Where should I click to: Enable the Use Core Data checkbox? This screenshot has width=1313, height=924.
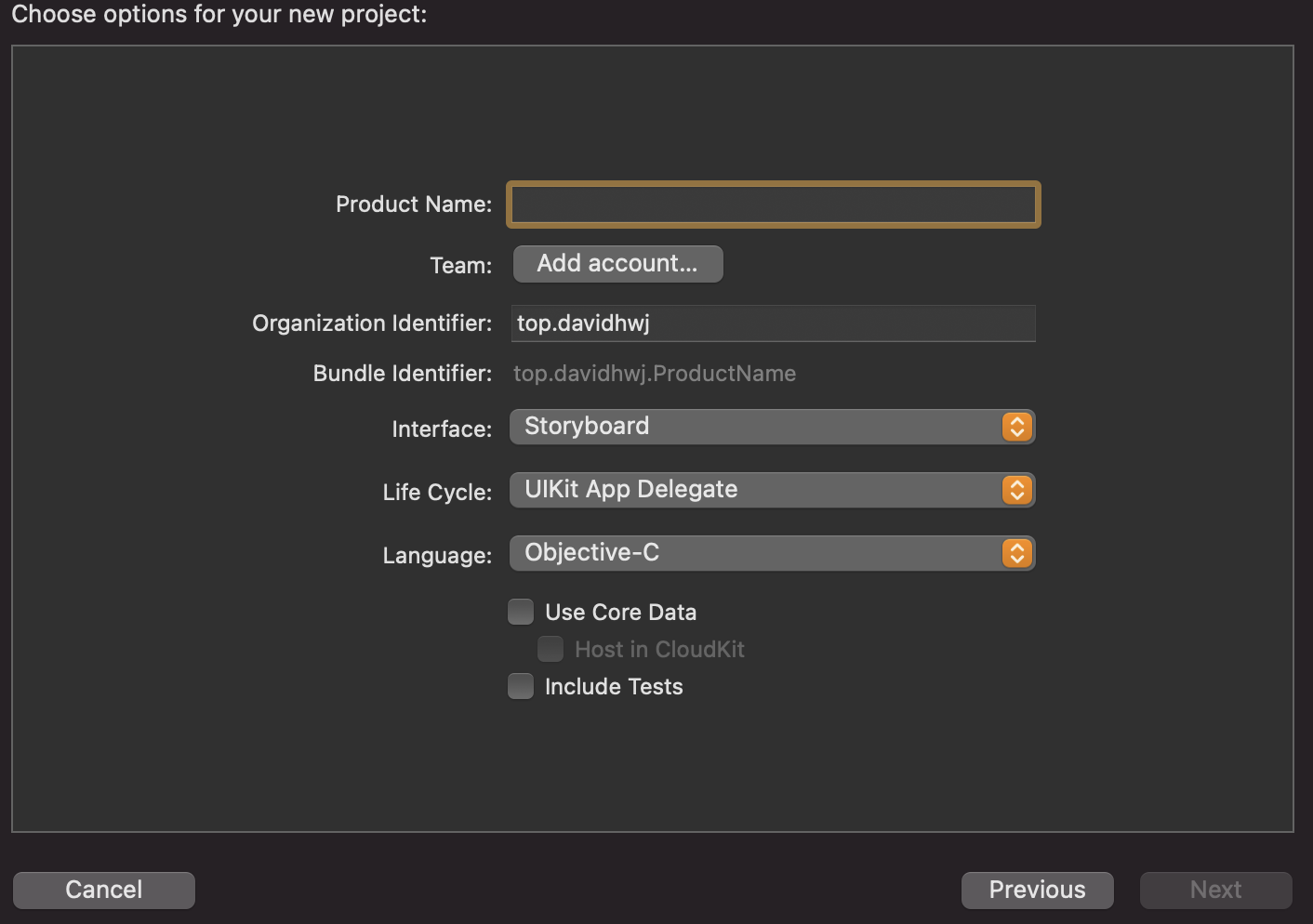pyautogui.click(x=521, y=612)
